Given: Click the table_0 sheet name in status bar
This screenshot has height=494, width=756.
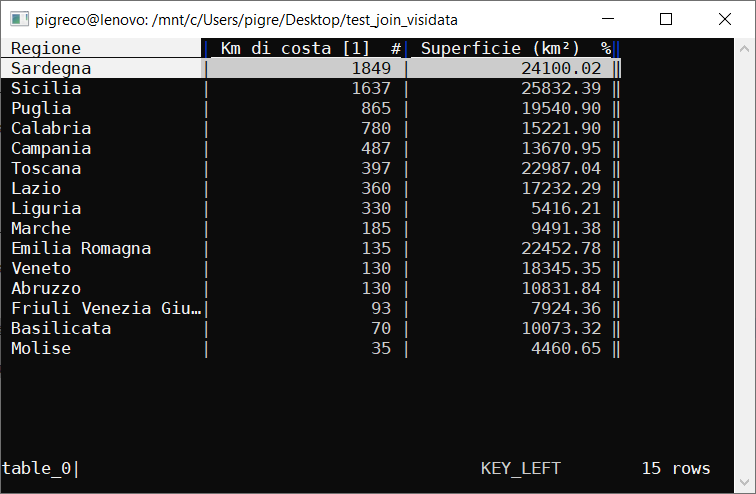Looking at the screenshot, I should click(36, 469).
